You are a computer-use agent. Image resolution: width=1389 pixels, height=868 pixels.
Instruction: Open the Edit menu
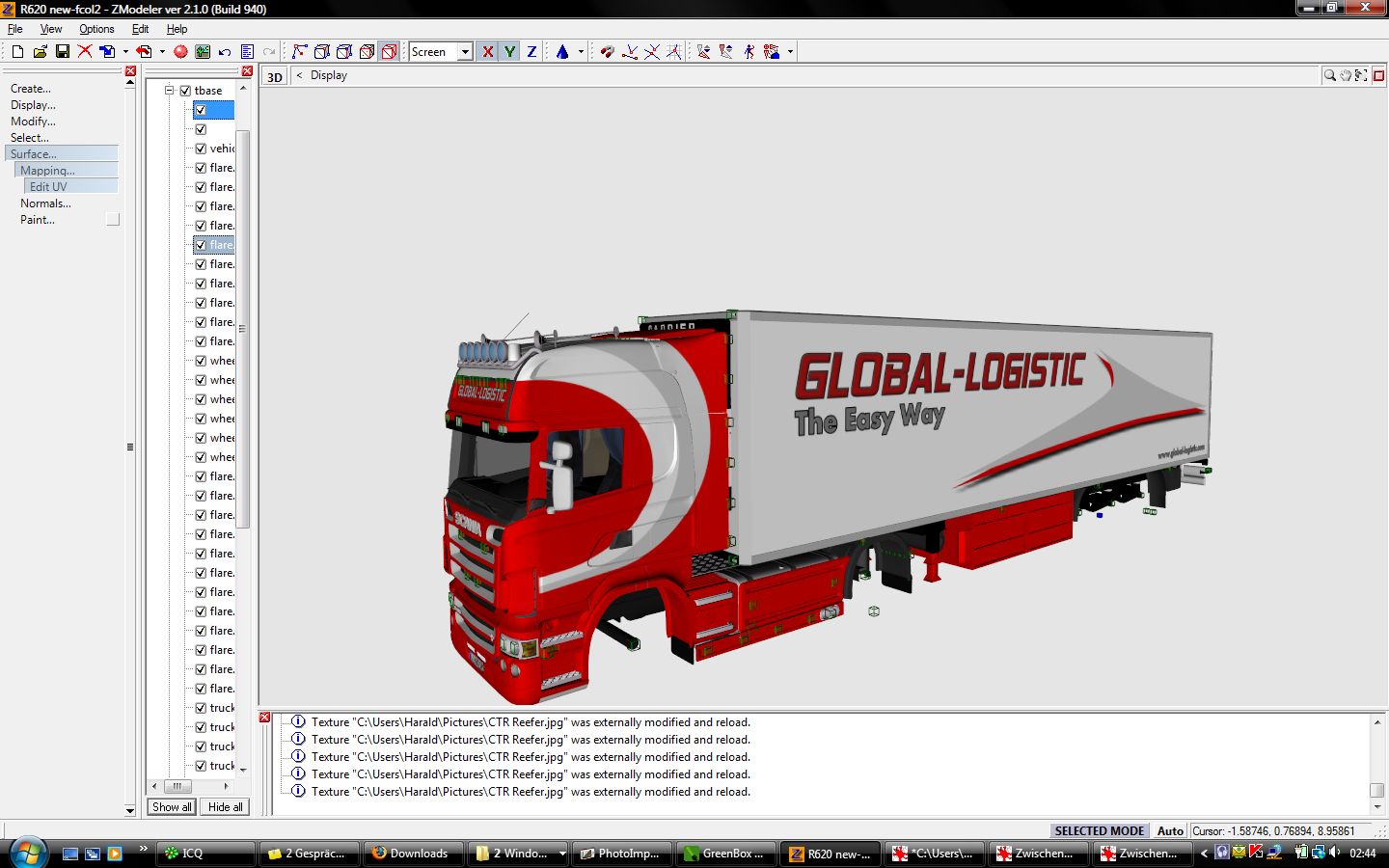[140, 29]
